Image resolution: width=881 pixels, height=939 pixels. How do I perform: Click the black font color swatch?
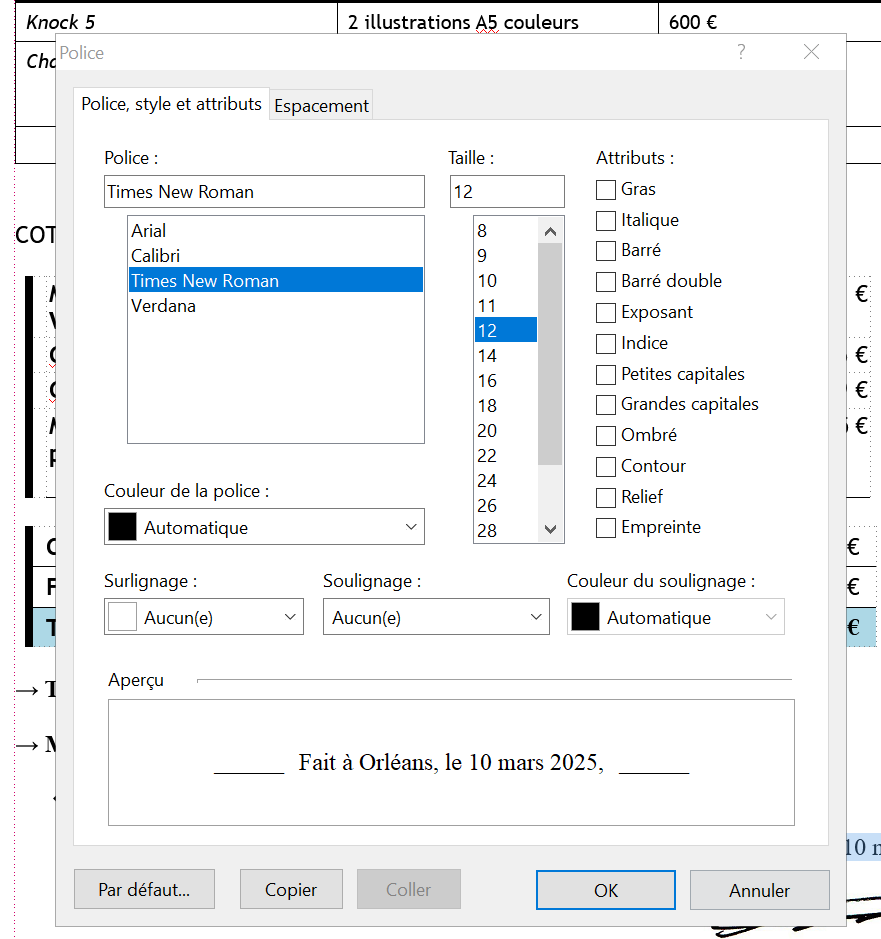pyautogui.click(x=122, y=527)
